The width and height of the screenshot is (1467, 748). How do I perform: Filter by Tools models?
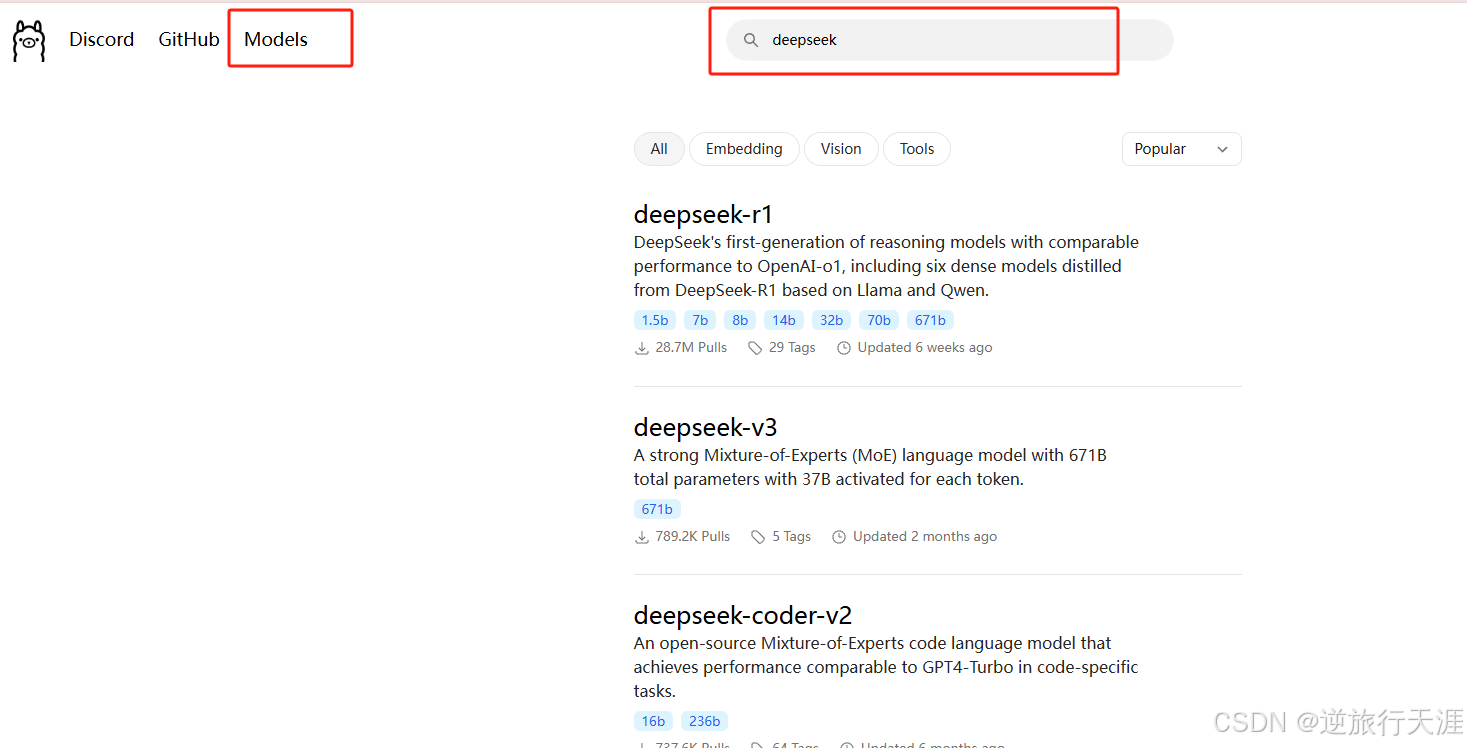coord(917,149)
